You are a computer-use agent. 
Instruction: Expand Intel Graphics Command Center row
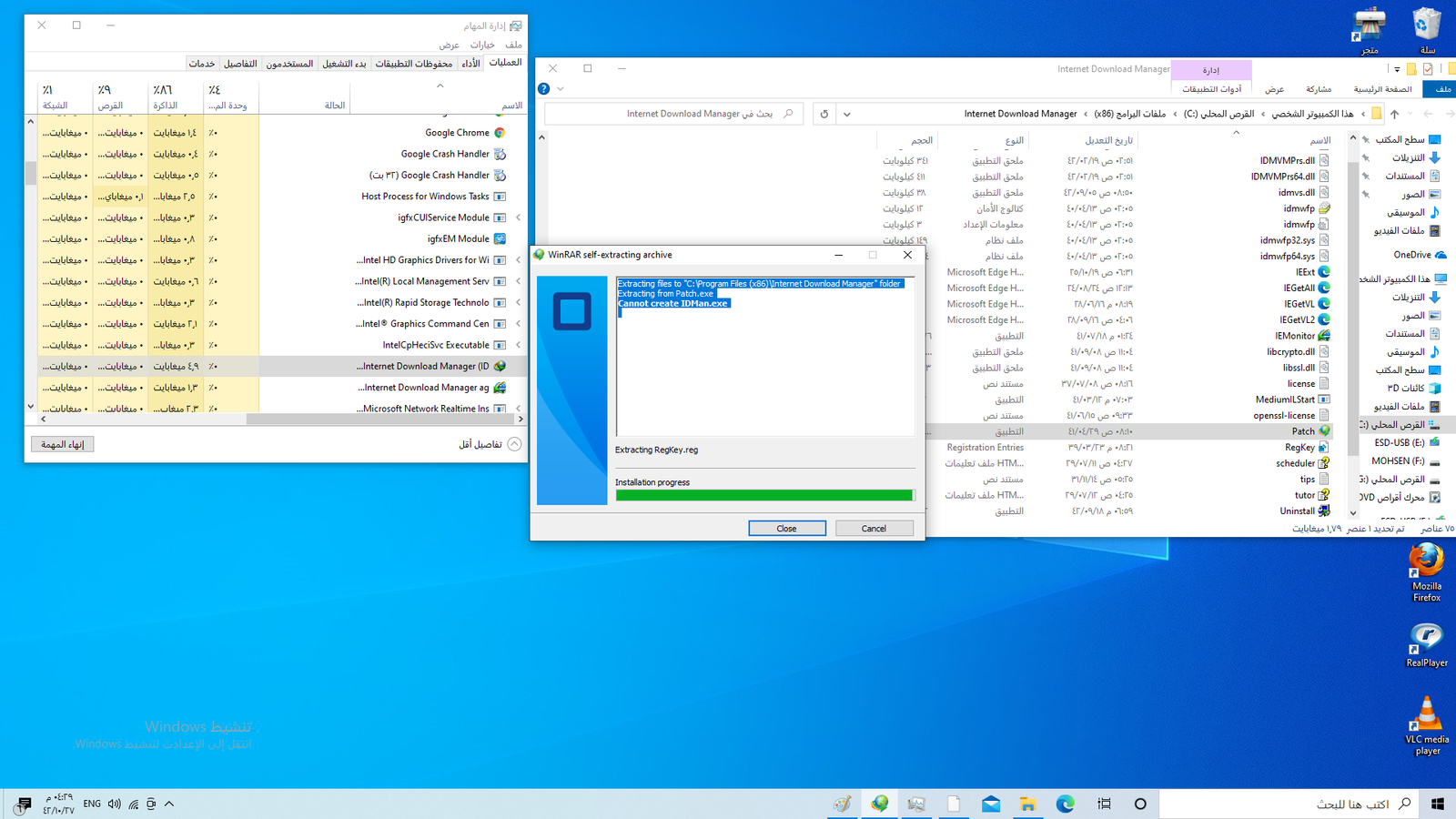(519, 324)
